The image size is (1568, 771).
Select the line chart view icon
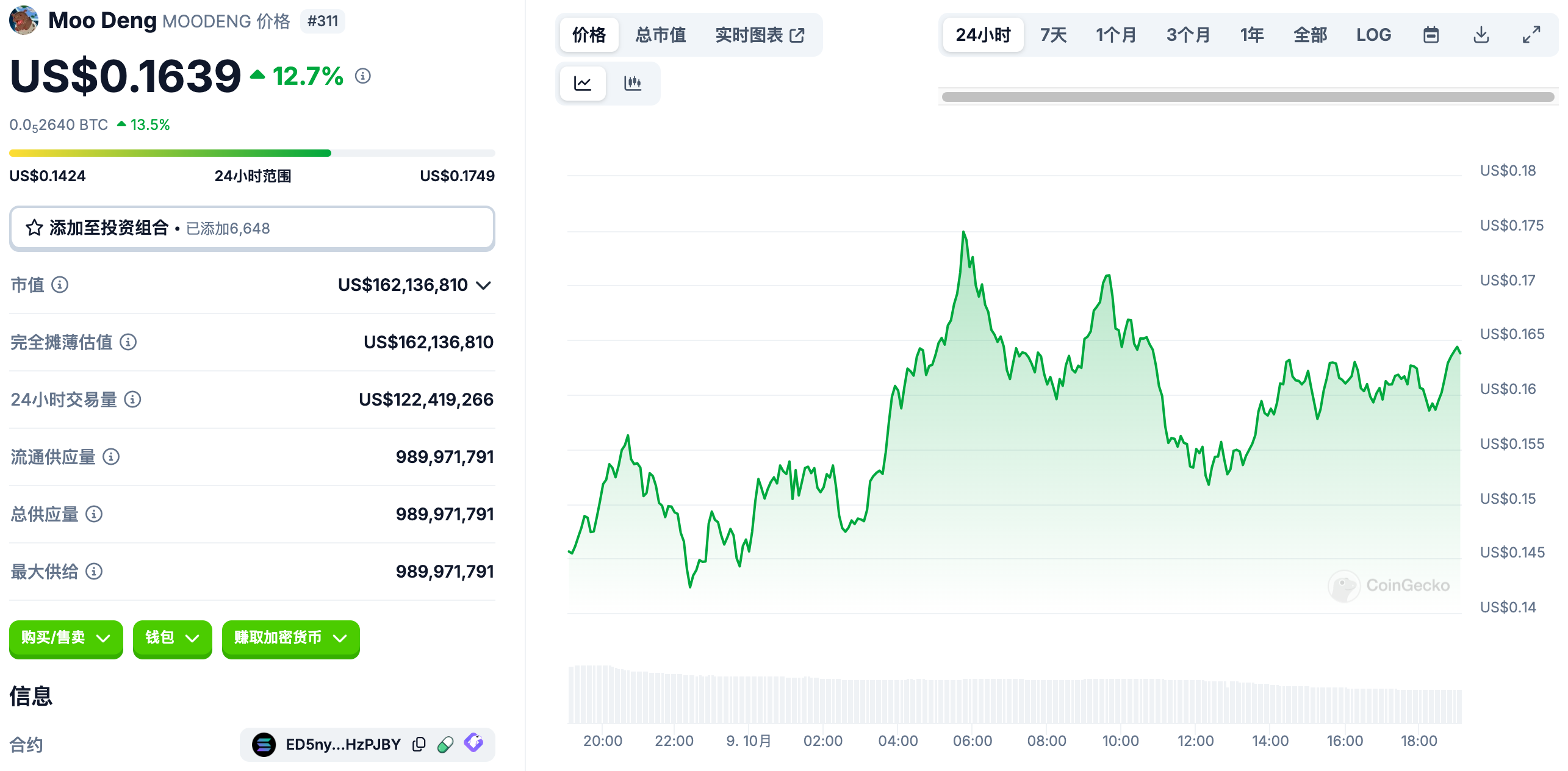[583, 83]
